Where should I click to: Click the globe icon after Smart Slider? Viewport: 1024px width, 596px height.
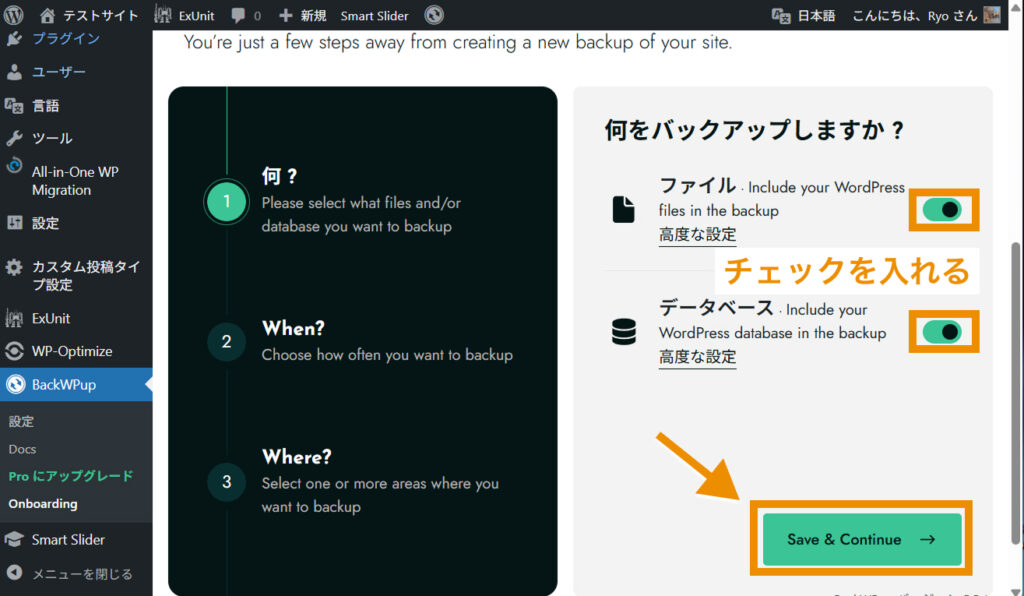pos(433,15)
